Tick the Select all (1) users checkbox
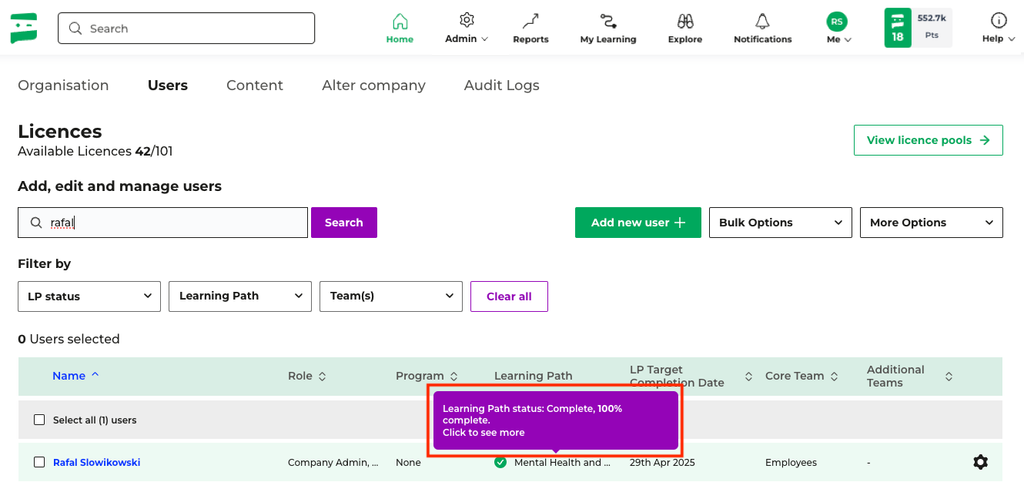The image size is (1024, 499). click(39, 420)
